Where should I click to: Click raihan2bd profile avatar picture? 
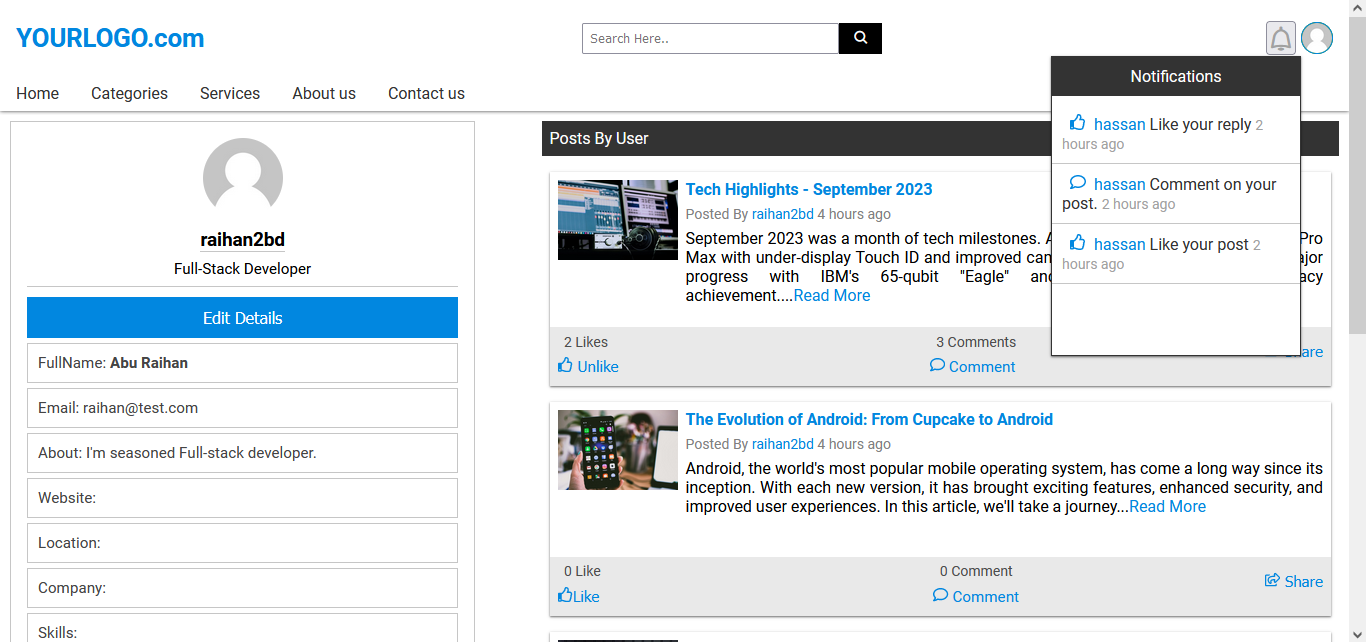tap(243, 178)
